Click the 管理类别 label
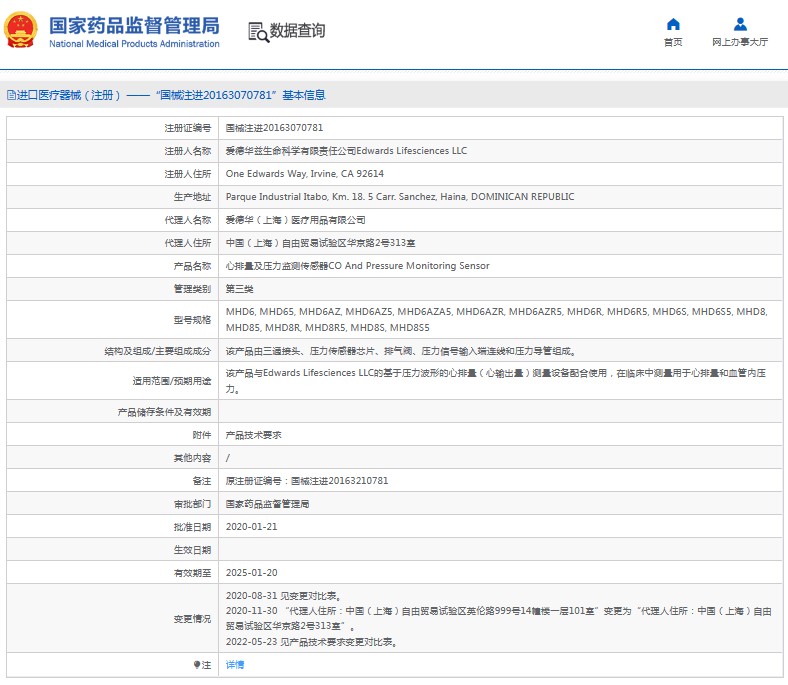This screenshot has width=788, height=685. [x=192, y=289]
